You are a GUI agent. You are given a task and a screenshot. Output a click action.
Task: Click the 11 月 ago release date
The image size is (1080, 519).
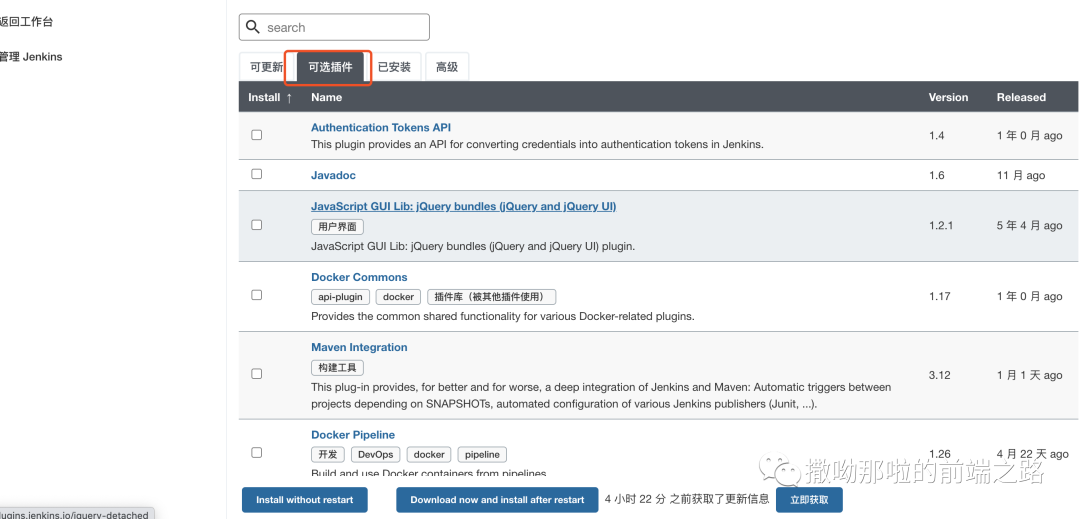(x=1021, y=176)
